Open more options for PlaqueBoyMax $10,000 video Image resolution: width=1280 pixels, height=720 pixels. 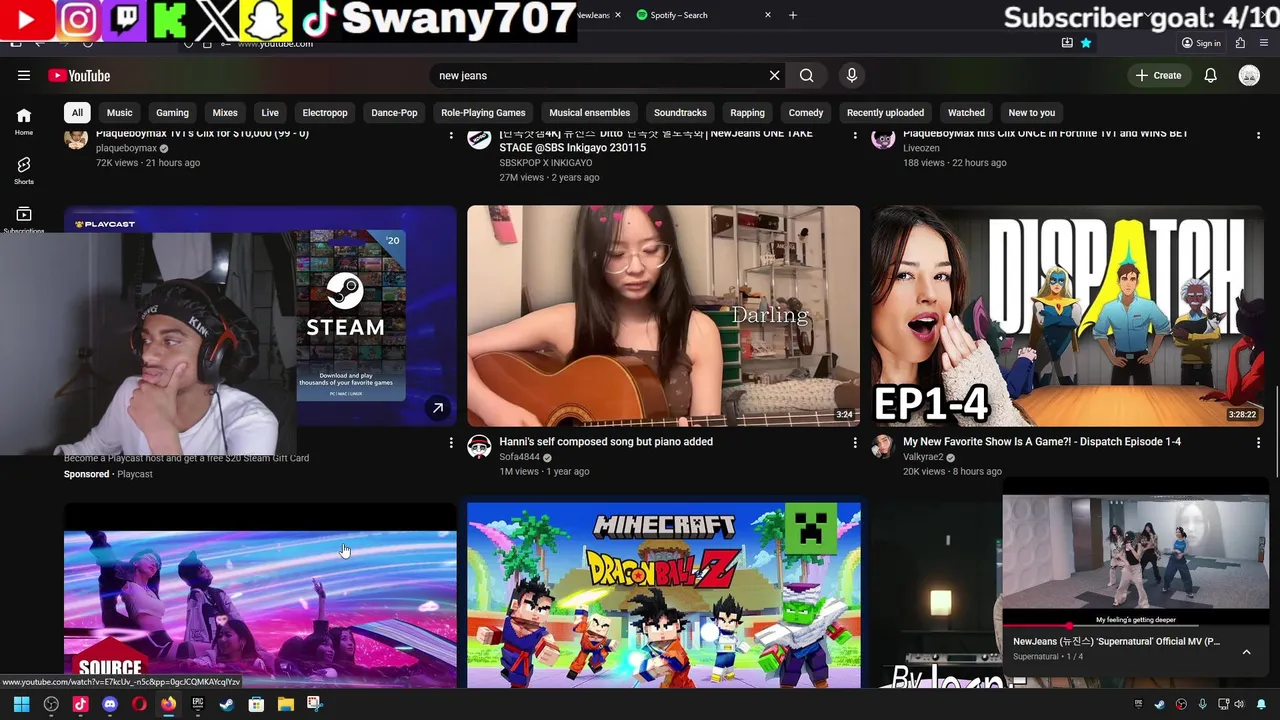(x=451, y=134)
